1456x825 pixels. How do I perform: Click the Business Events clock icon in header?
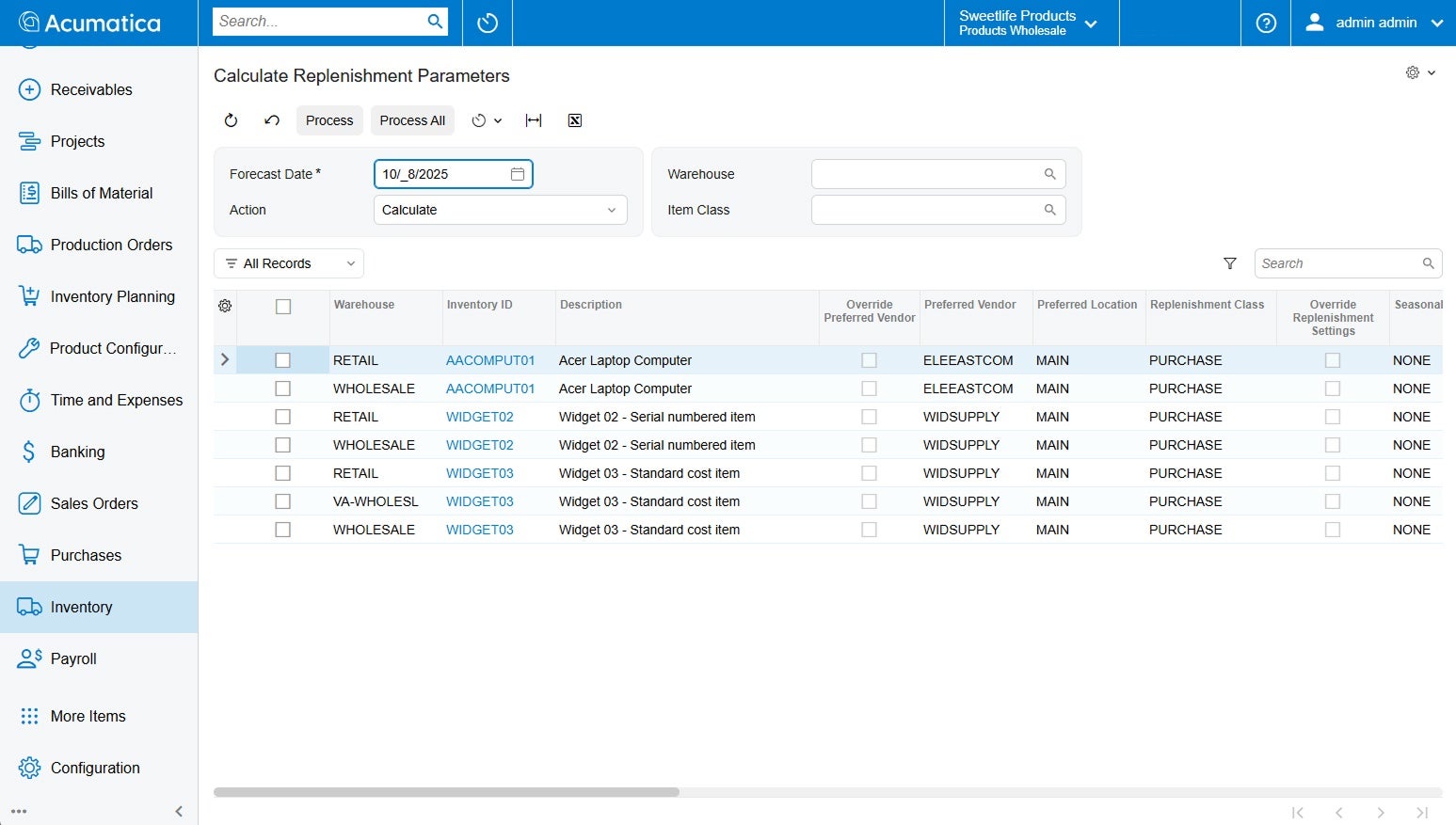click(487, 21)
